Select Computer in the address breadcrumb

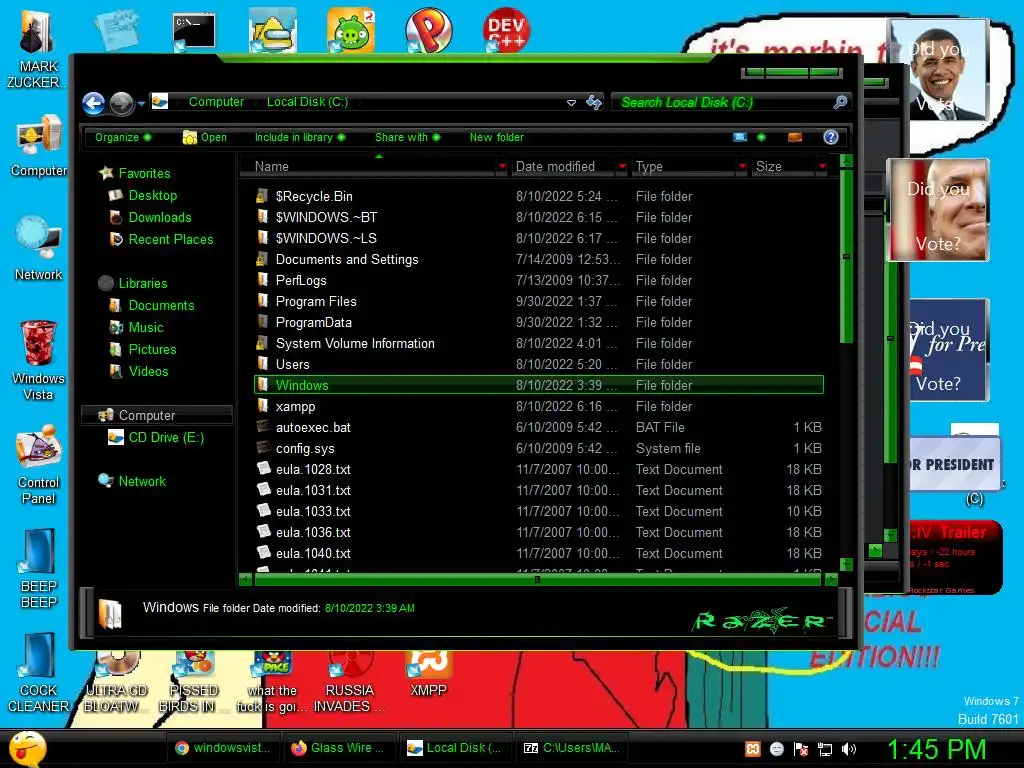click(x=216, y=102)
